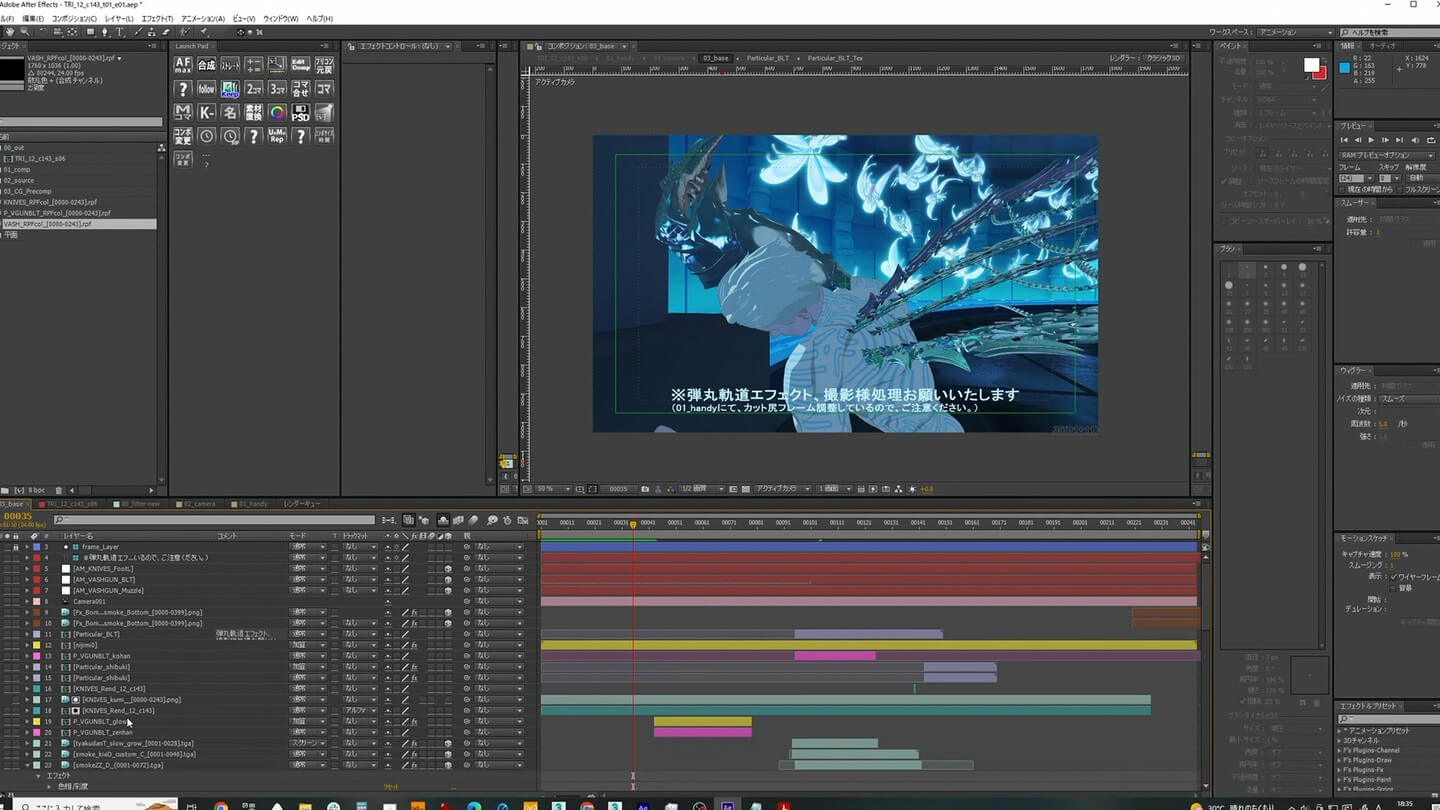Click the play button in Preview panel
Screen dimensions: 1440x810
1371,140
